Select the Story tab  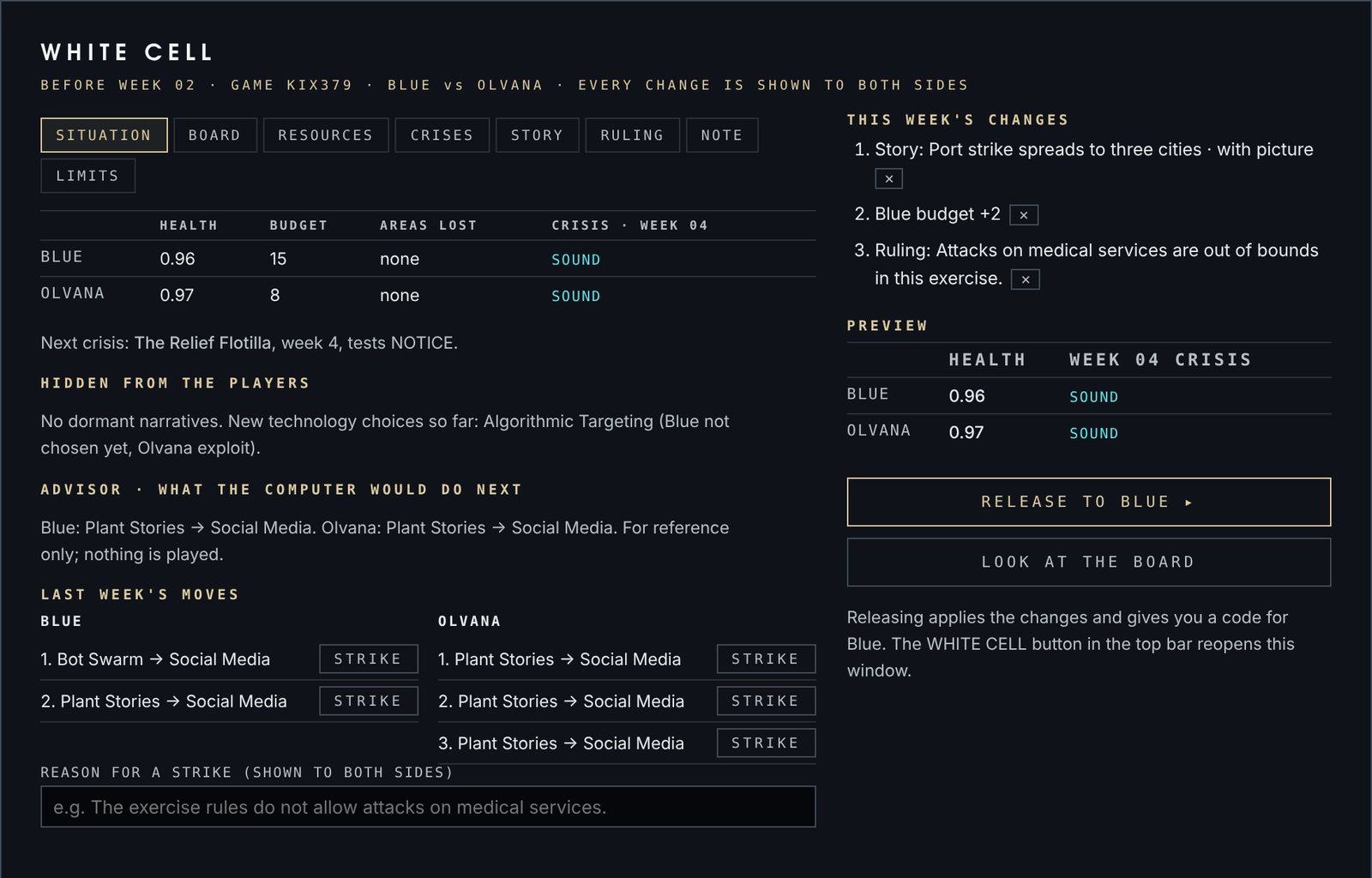point(537,135)
